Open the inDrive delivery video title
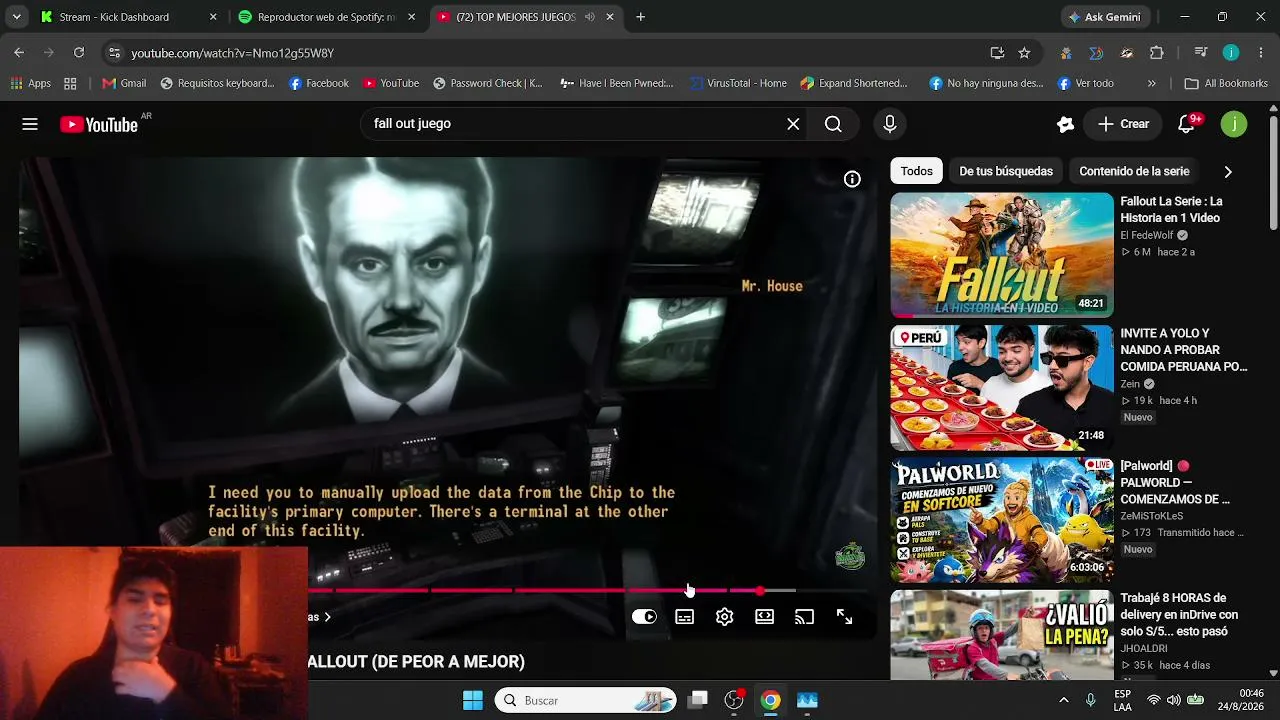Viewport: 1280px width, 720px height. pos(1179,615)
